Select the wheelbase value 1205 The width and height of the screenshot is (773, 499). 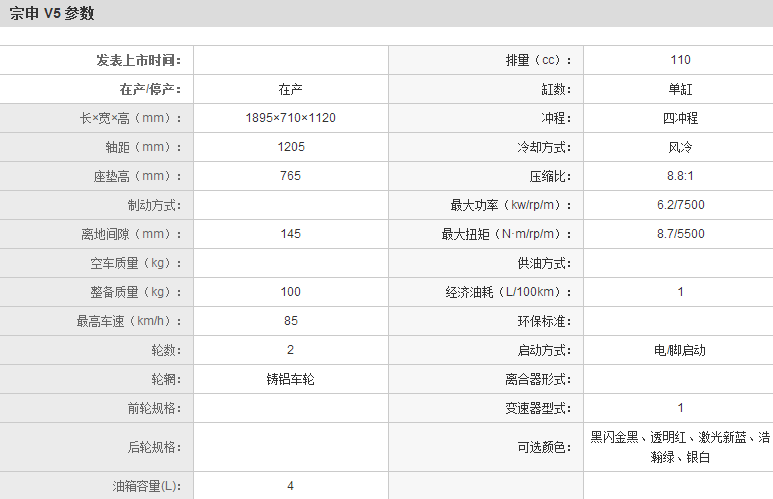pos(290,147)
